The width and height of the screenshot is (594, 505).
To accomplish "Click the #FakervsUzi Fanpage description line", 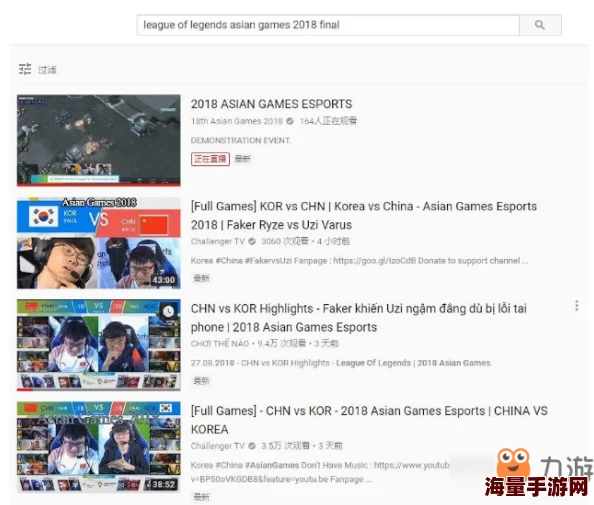I will pos(359,261).
